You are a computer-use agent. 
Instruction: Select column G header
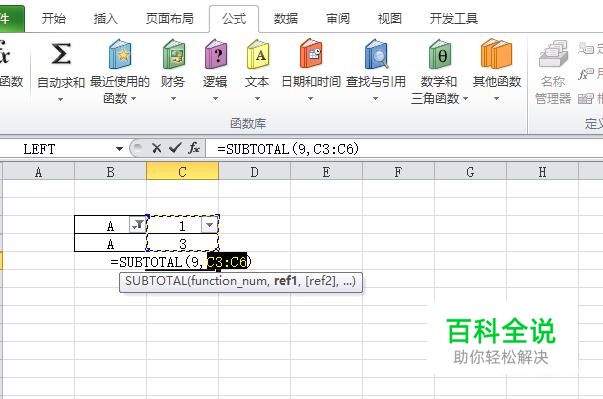pos(470,172)
